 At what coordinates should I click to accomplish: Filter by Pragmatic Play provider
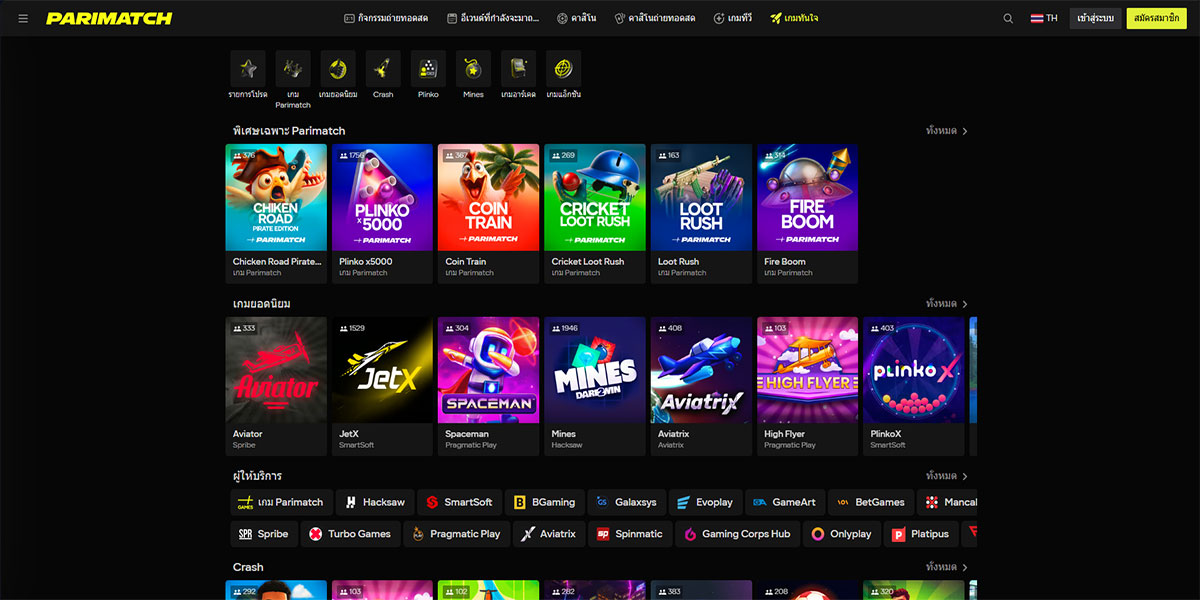[x=455, y=534]
